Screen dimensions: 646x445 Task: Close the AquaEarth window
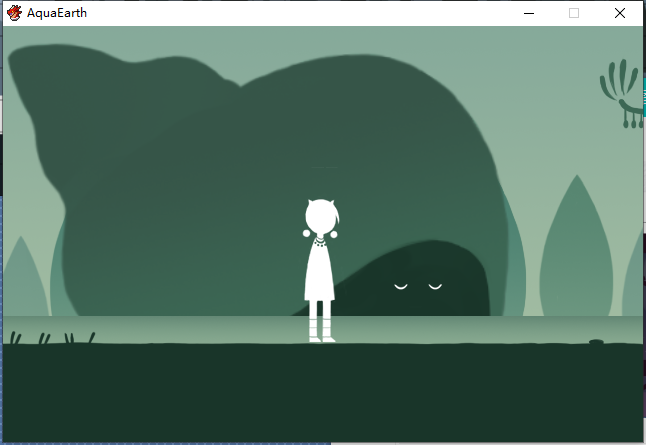click(620, 13)
